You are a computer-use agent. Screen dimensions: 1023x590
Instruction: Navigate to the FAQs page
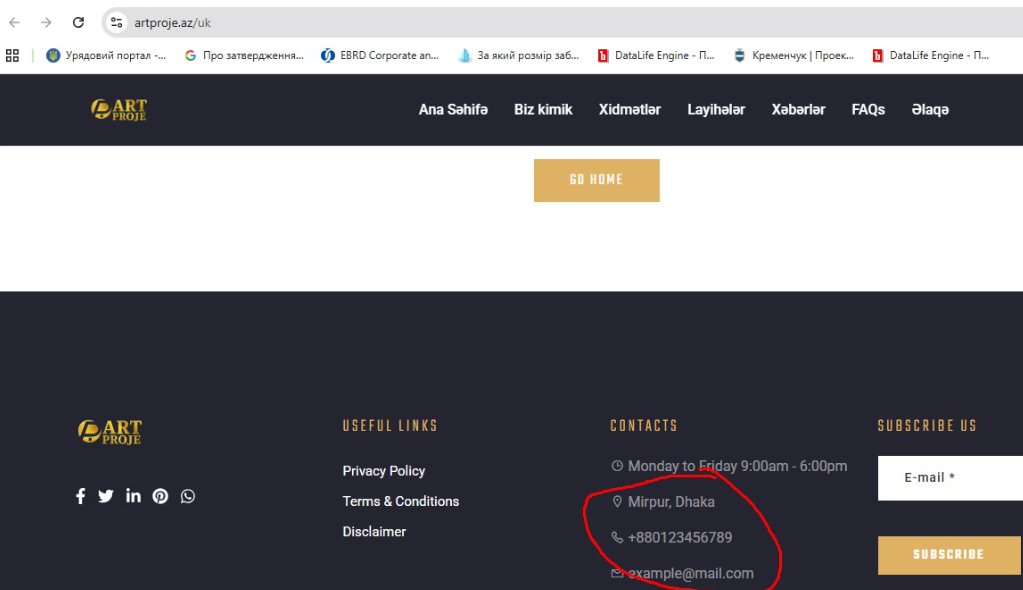pyautogui.click(x=868, y=110)
